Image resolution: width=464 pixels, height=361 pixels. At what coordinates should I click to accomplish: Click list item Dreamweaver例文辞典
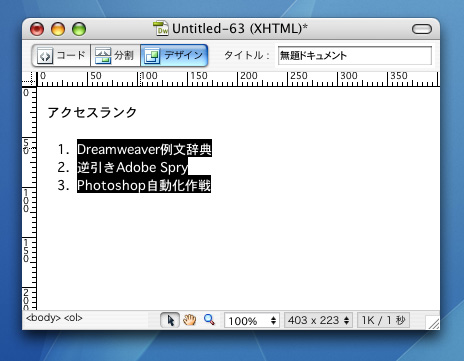pos(144,149)
